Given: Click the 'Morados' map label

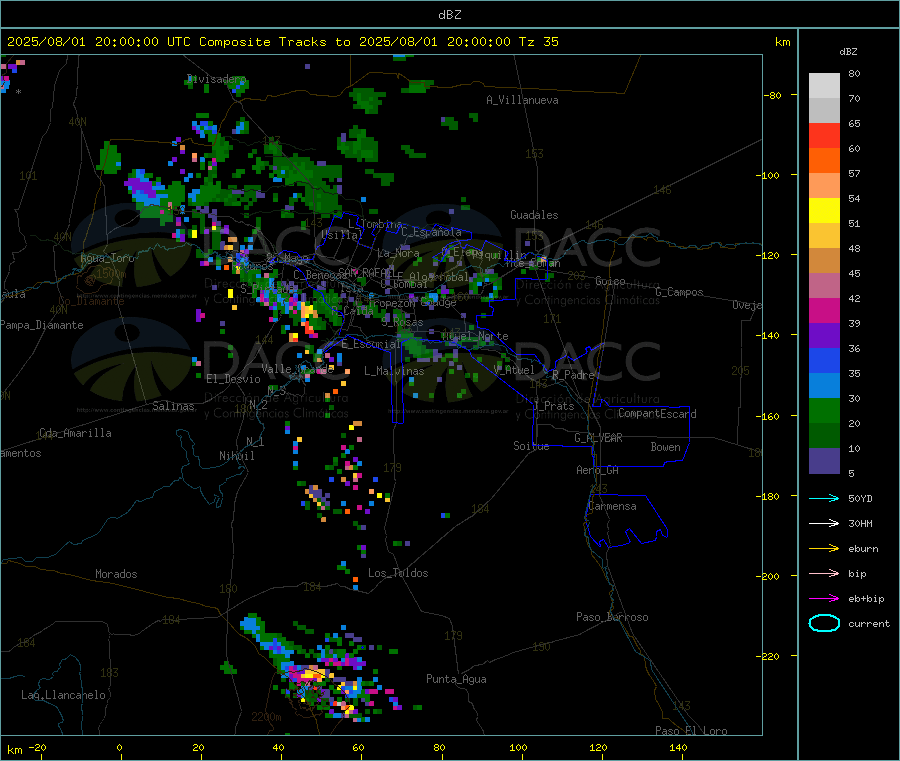Looking at the screenshot, I should click(x=117, y=574).
